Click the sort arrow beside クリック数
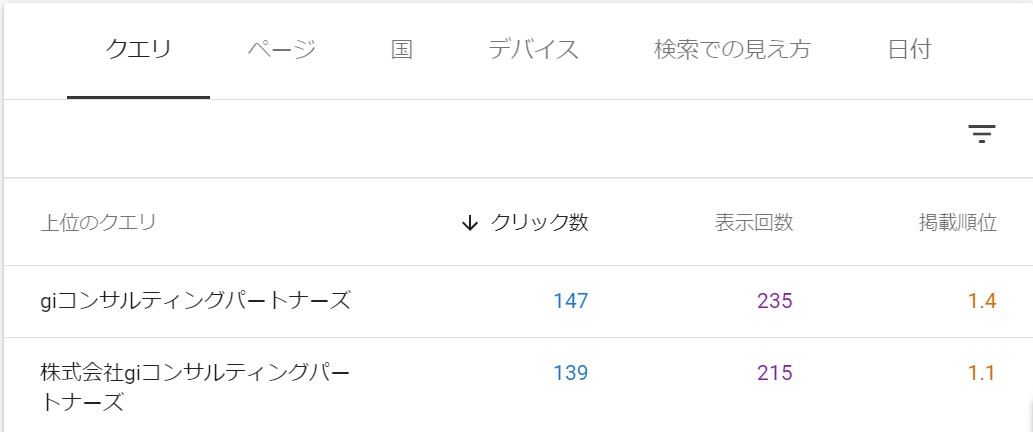Viewport: 1033px width, 432px height. pos(469,223)
